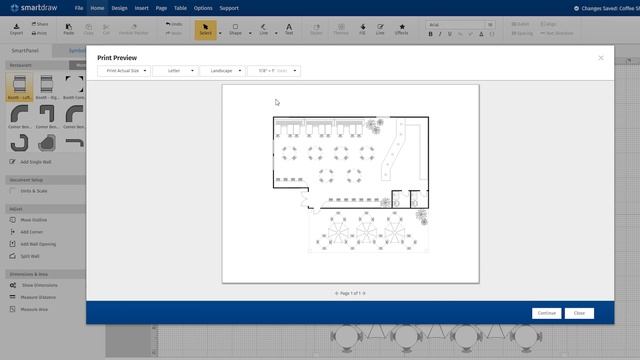640x360 pixels.
Task: Click the Line style pencil icon
Action: point(380,29)
